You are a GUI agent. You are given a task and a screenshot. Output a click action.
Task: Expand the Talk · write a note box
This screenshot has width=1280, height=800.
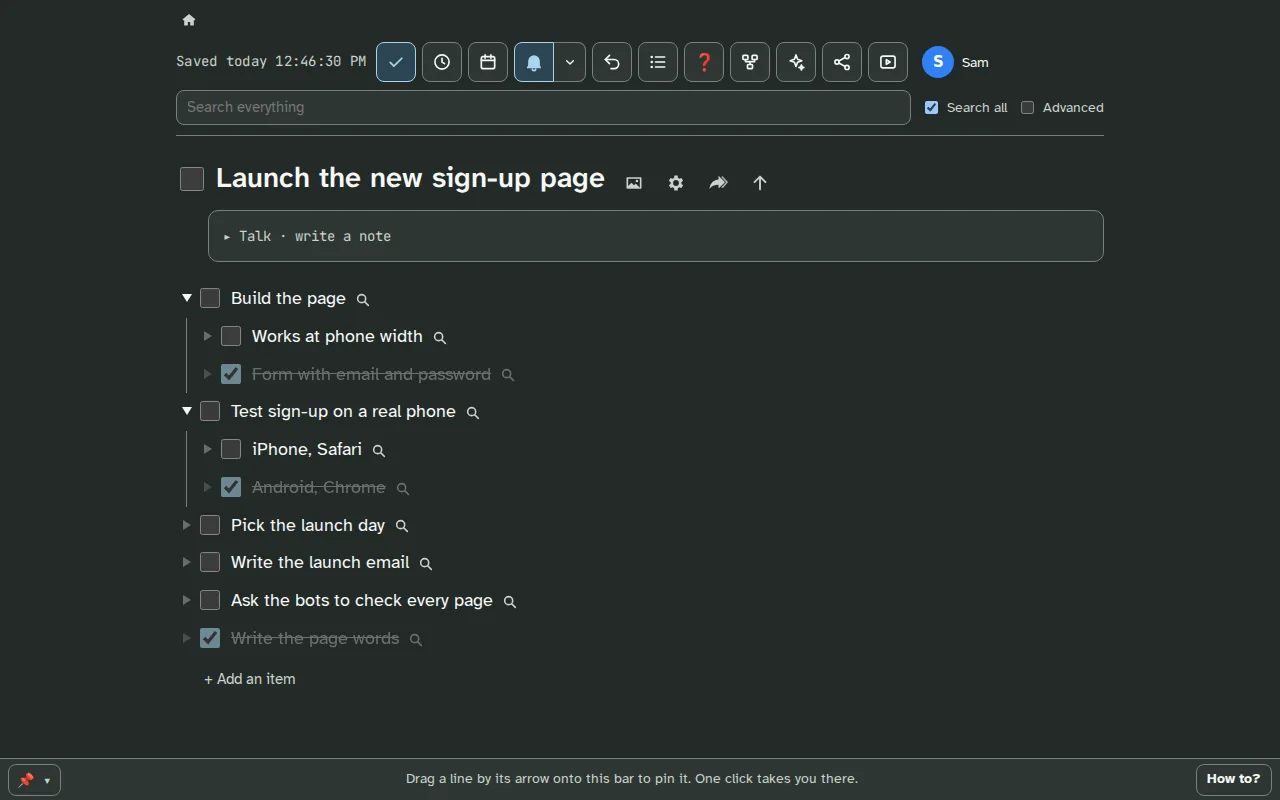[656, 236]
